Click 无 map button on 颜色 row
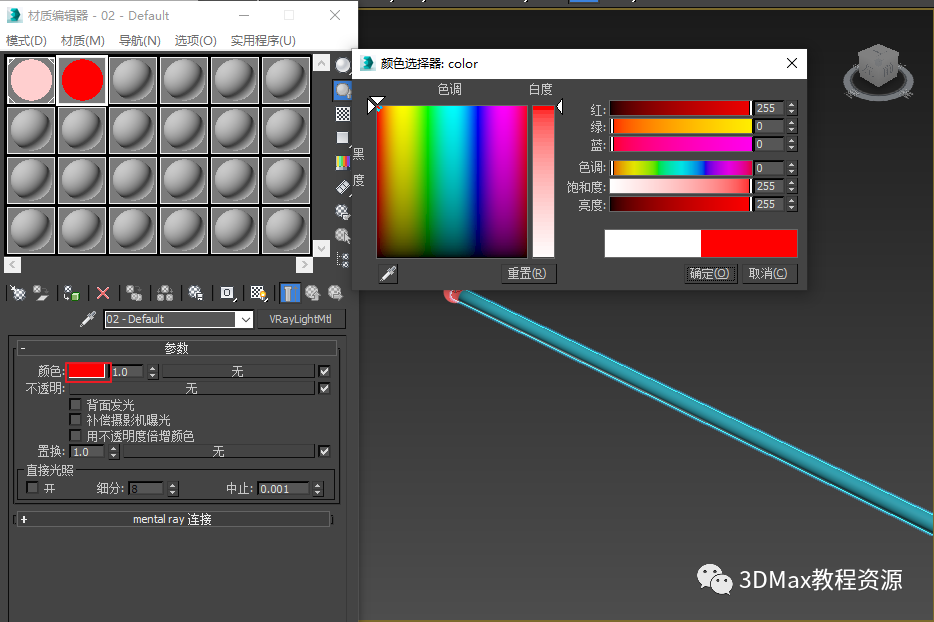 (x=238, y=371)
